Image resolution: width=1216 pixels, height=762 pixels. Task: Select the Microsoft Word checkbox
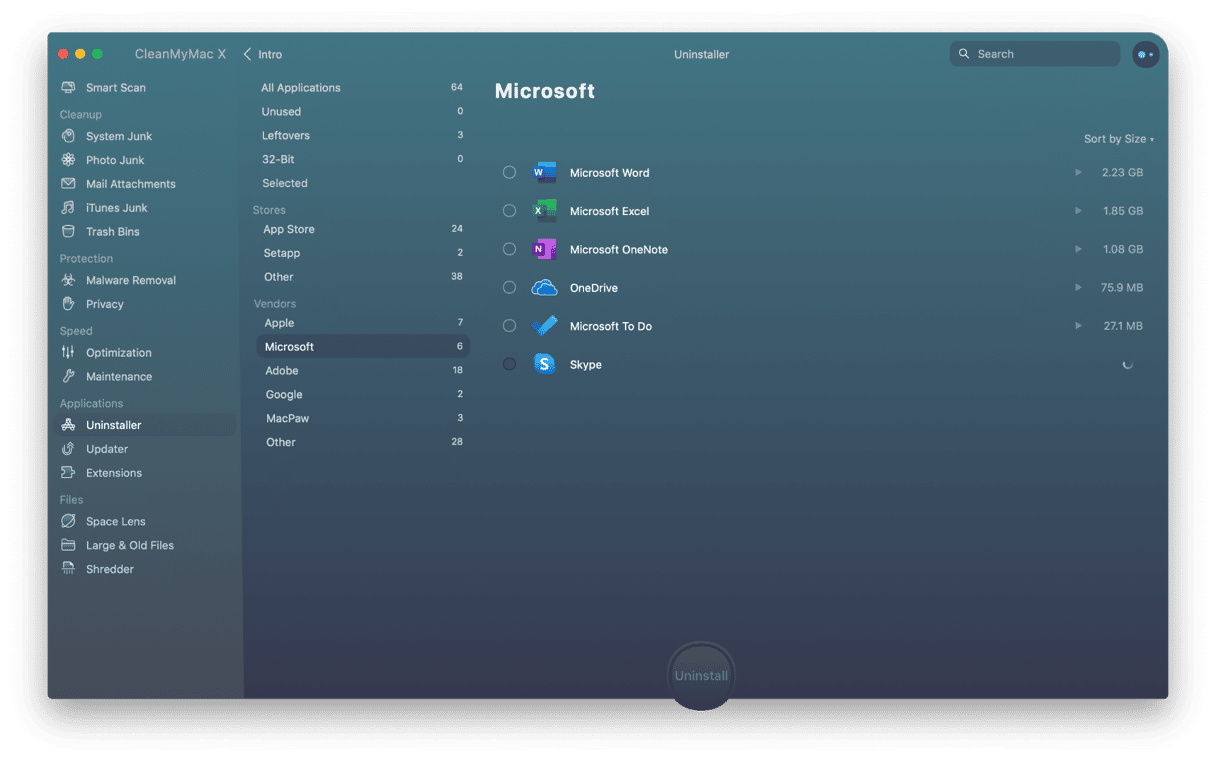coord(509,173)
